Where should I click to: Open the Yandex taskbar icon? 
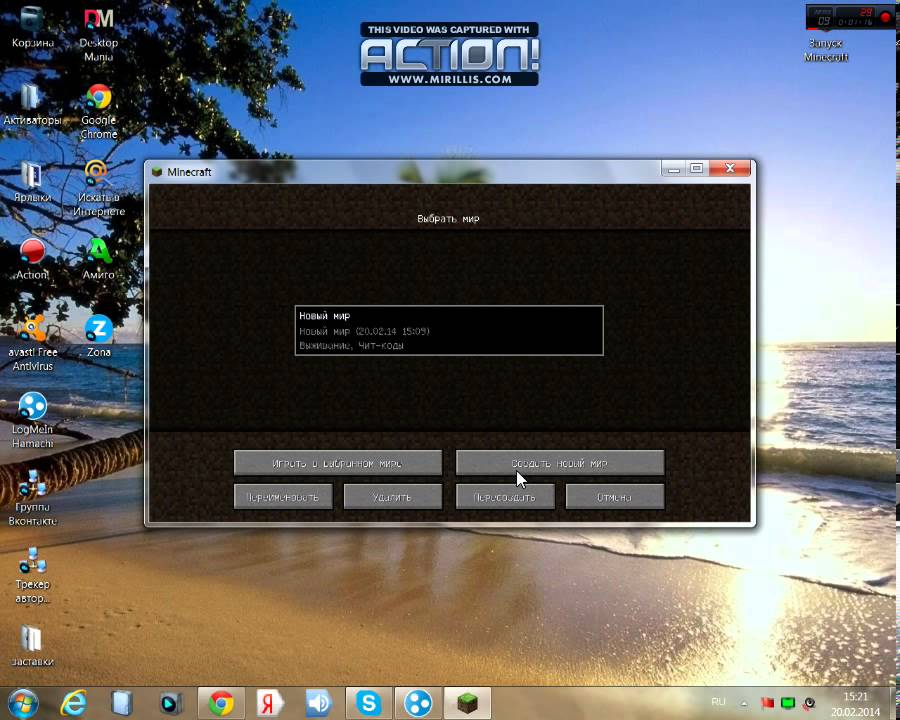[270, 703]
